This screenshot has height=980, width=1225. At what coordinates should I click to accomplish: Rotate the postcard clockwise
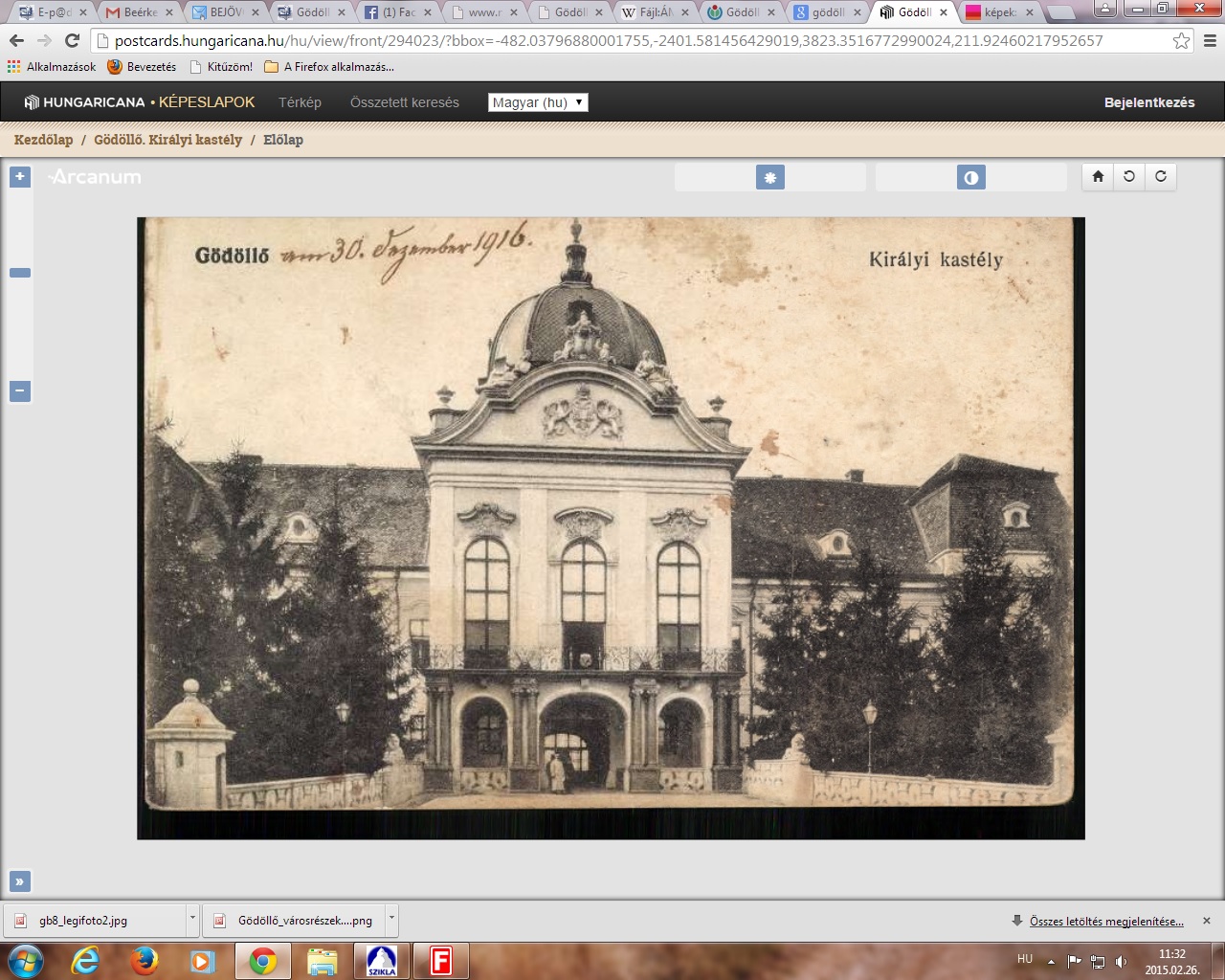click(x=1161, y=176)
